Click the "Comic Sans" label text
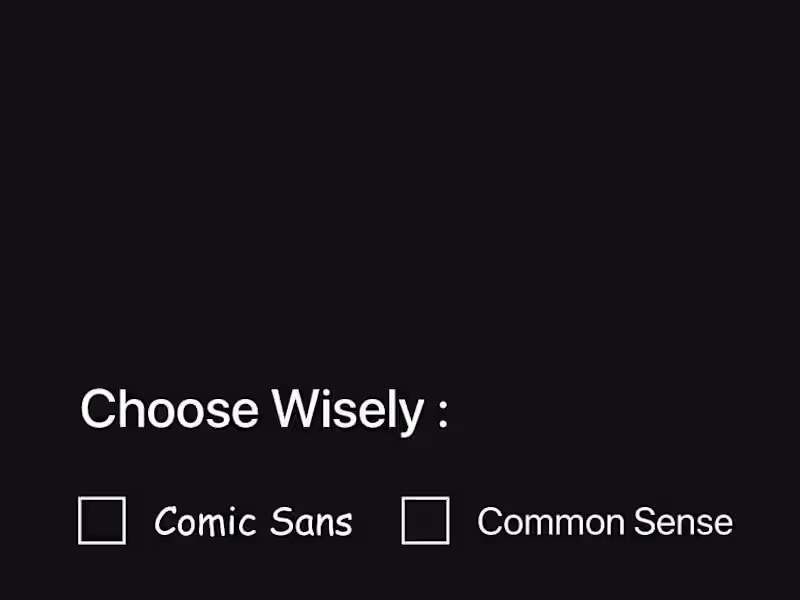 click(253, 522)
